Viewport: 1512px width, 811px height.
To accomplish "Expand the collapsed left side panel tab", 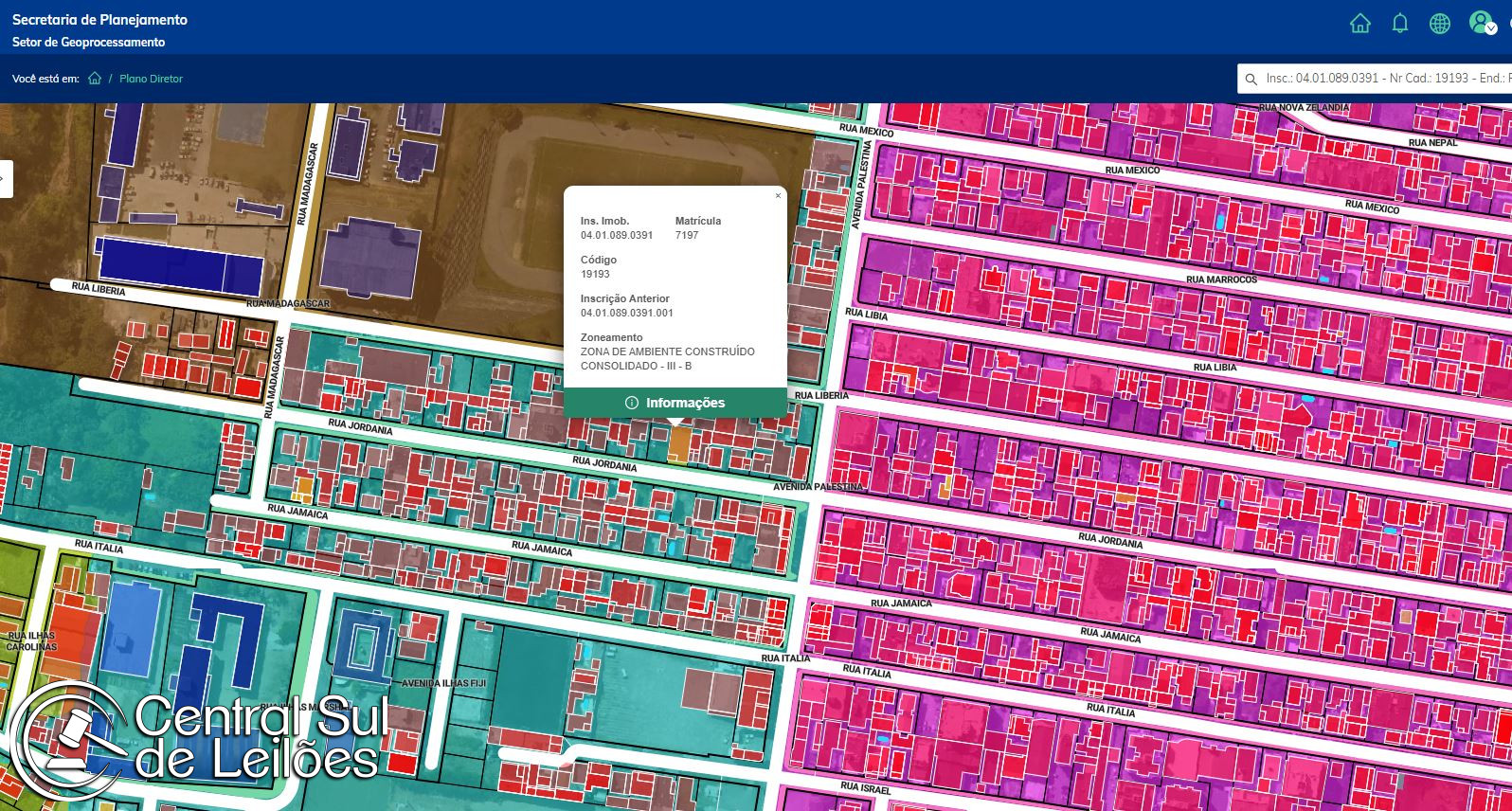I will point(6,179).
